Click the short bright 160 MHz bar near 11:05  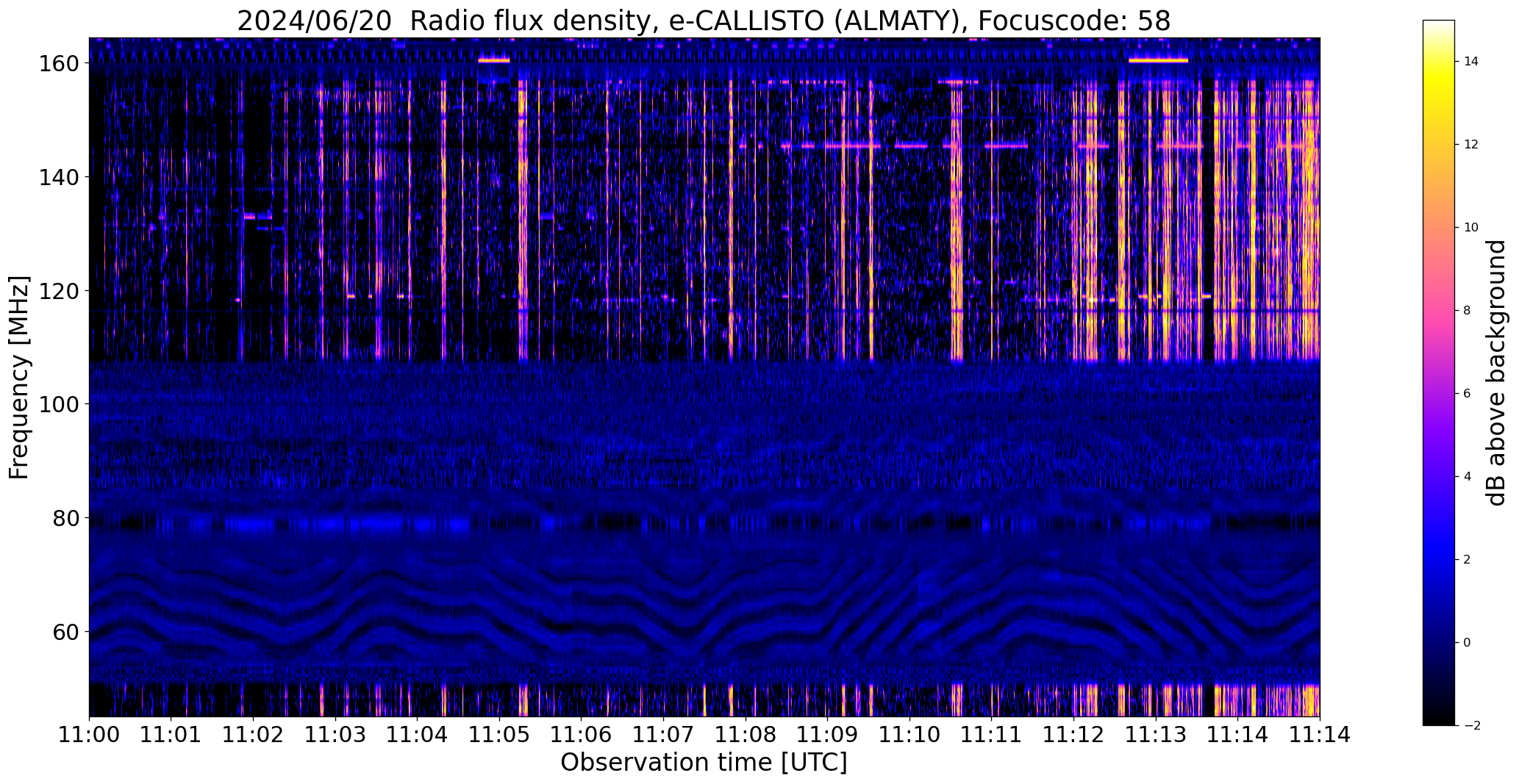click(x=493, y=60)
